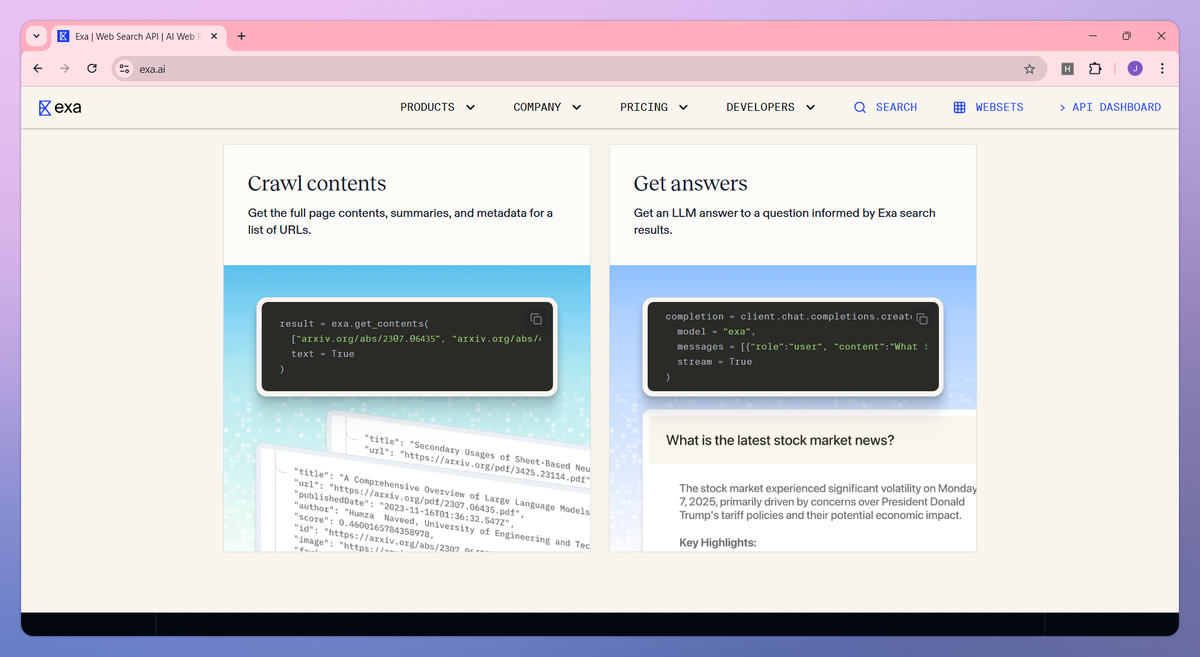Reload the exa.ai page

point(92,68)
